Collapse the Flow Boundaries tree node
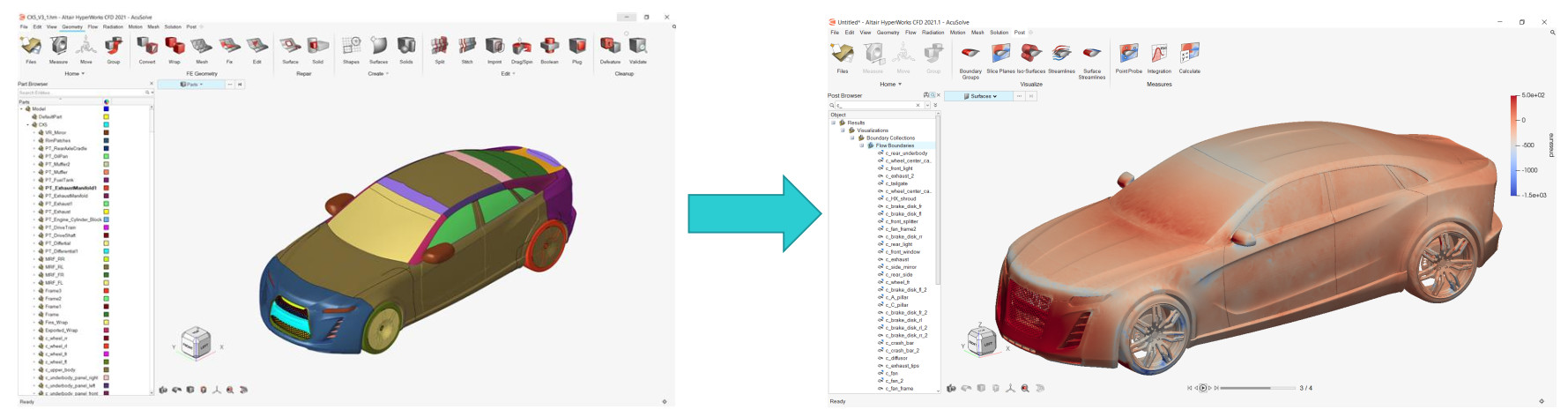This screenshot has width=1568, height=417. 862,145
